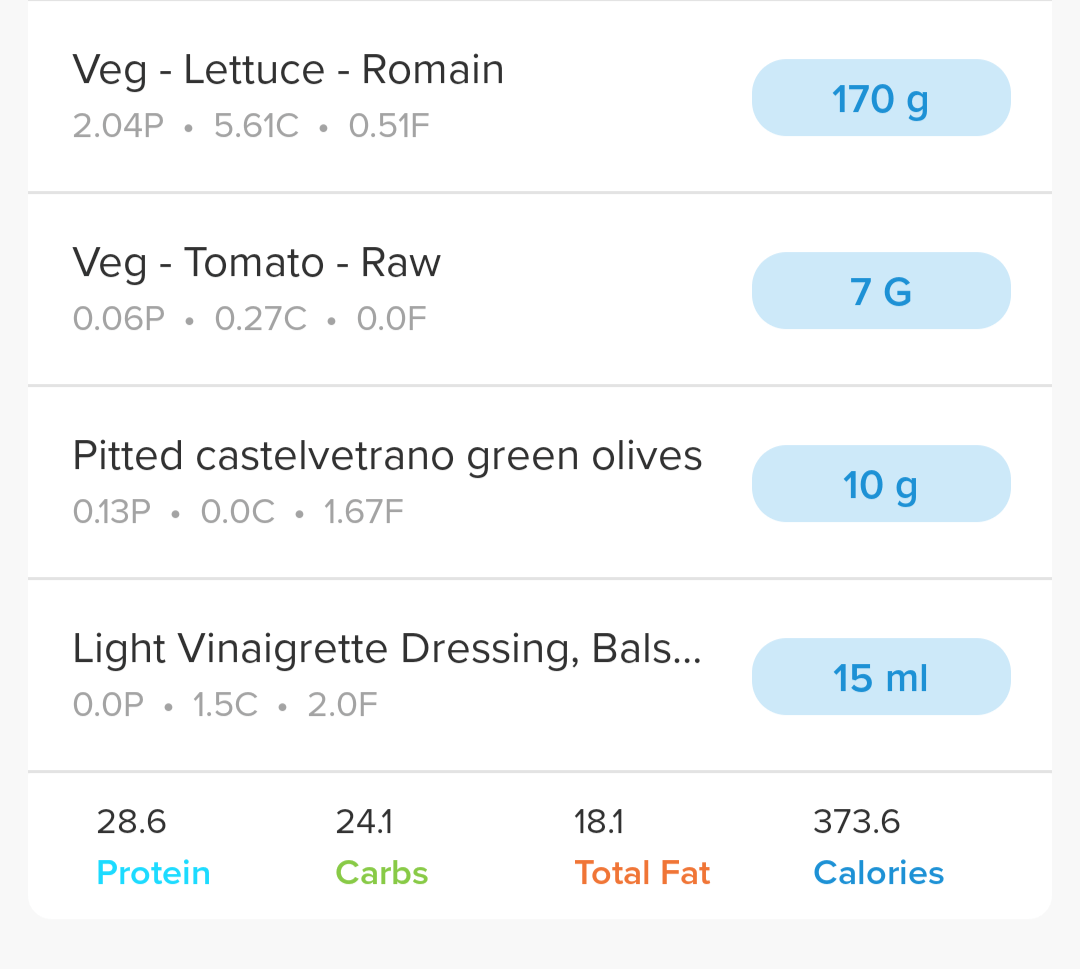
Task: Click the lettuce macros line 2.04P 5.61C 0.51F
Action: tap(251, 127)
